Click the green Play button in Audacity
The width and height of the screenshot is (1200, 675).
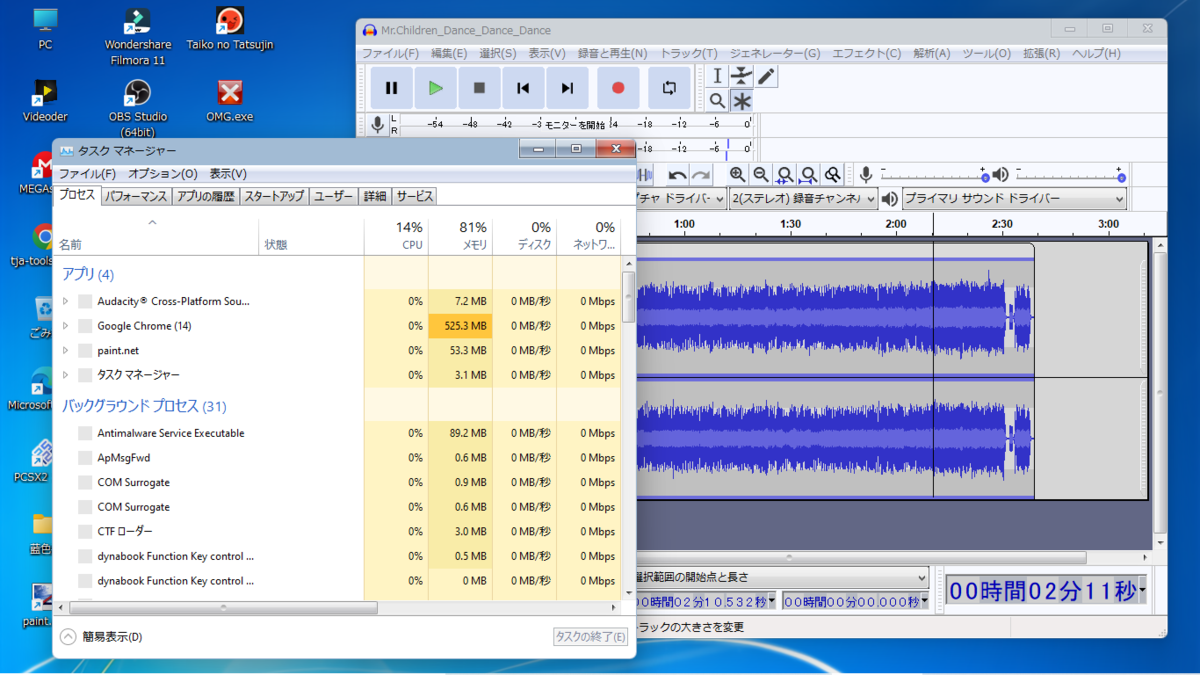click(436, 88)
